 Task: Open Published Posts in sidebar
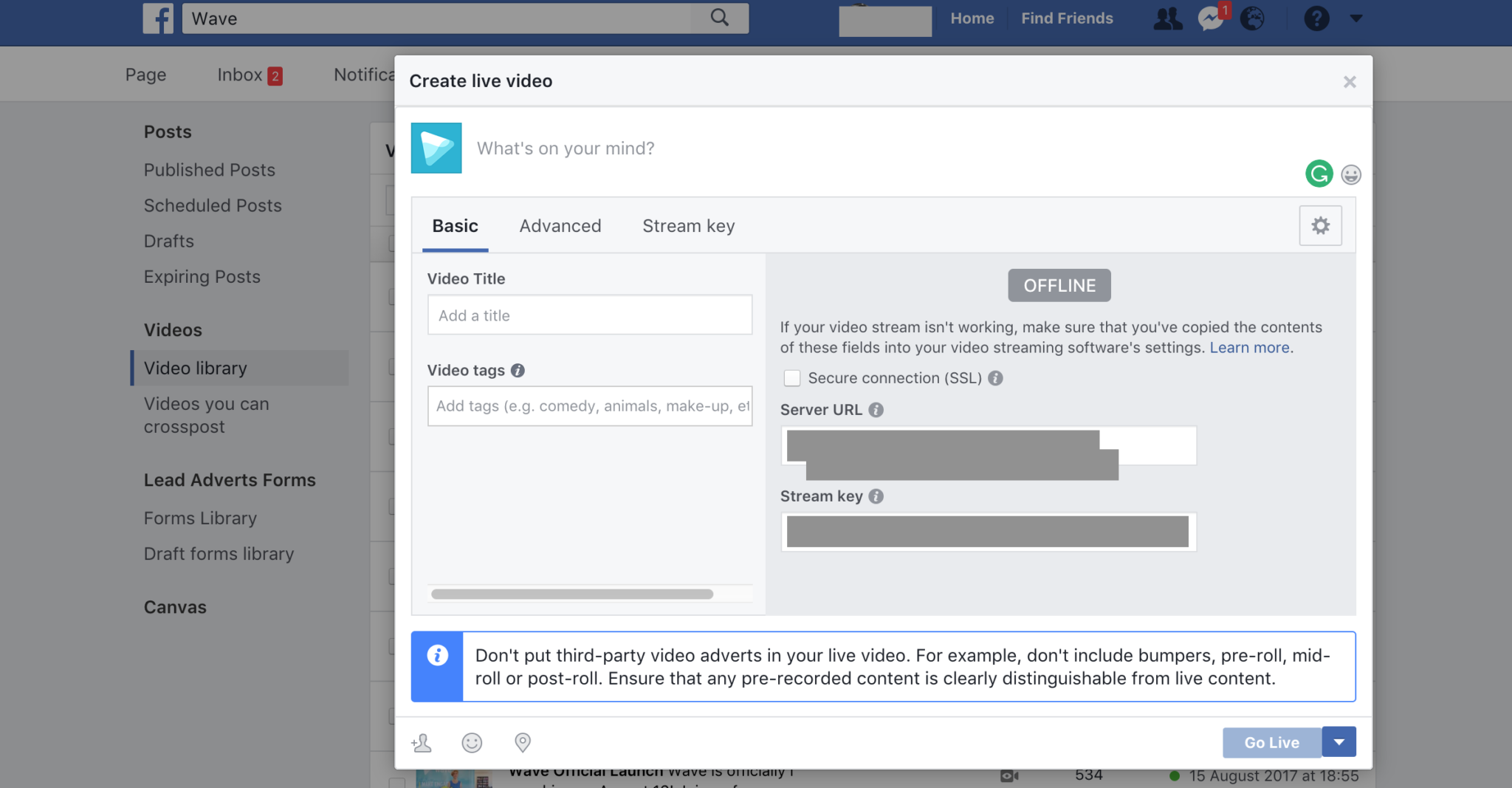(x=210, y=170)
